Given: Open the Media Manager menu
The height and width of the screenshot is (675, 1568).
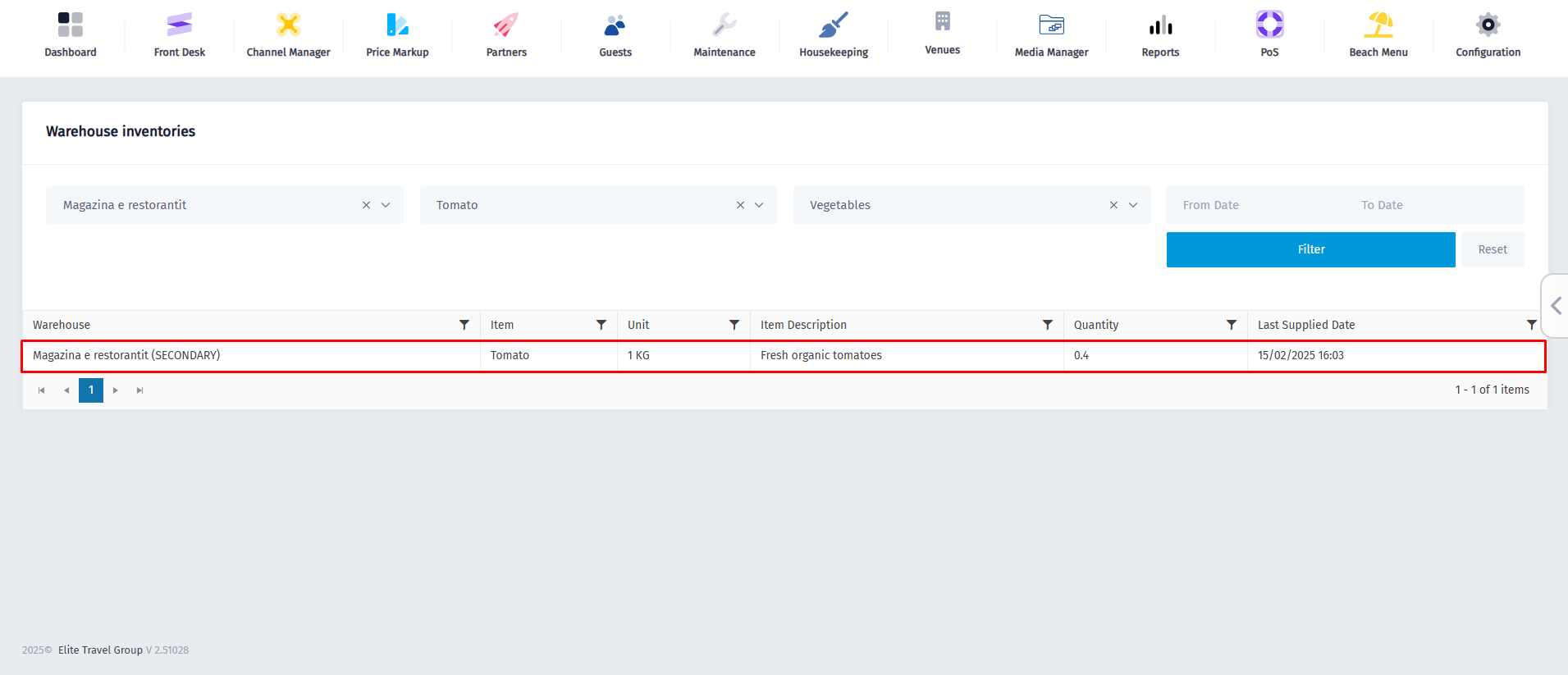Looking at the screenshot, I should tap(1051, 34).
